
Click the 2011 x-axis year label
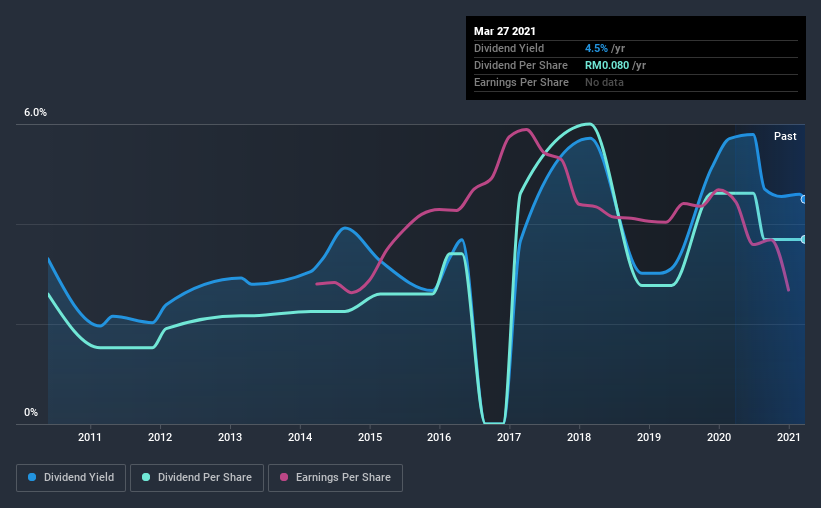coord(90,437)
